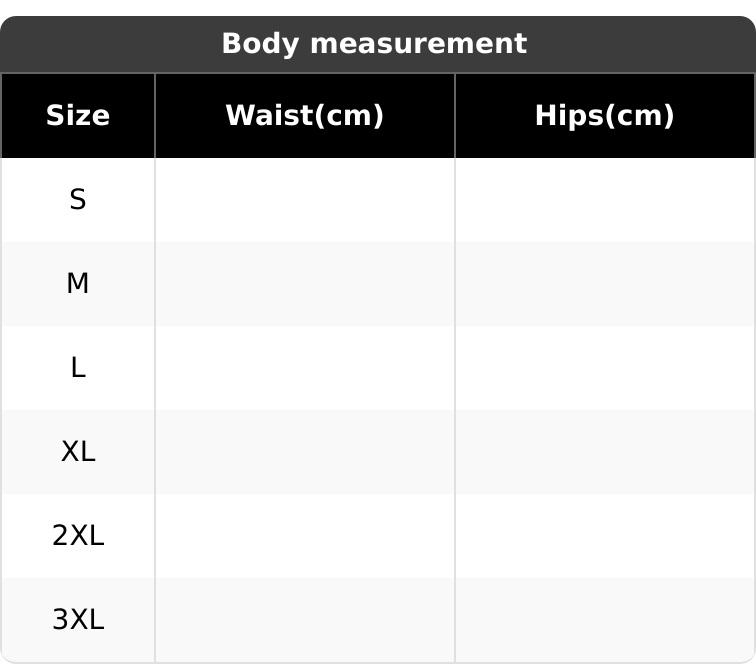
Task: Select the Size column header
Action: click(x=78, y=116)
